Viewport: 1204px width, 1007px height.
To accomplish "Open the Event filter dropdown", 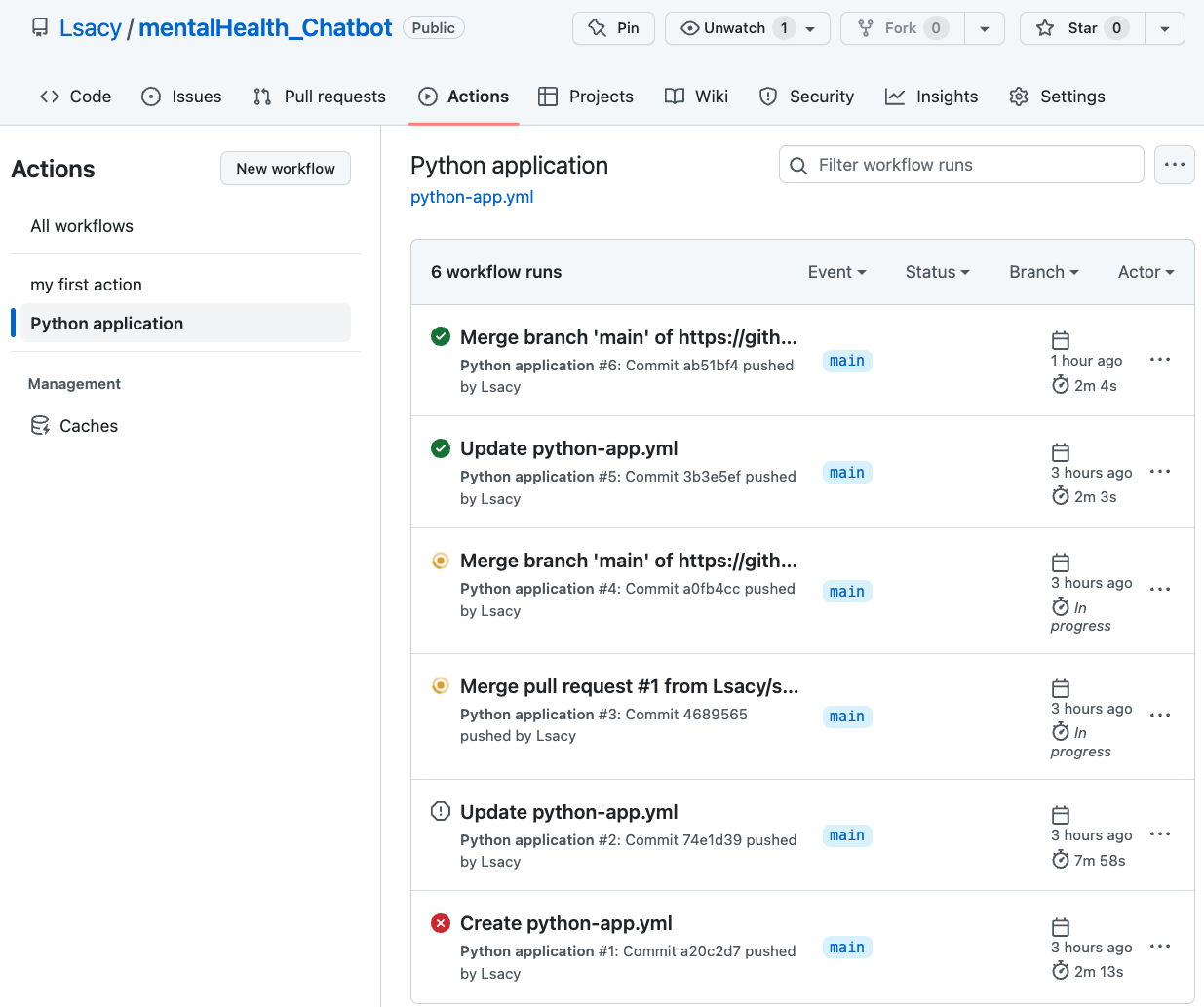I will [x=836, y=272].
